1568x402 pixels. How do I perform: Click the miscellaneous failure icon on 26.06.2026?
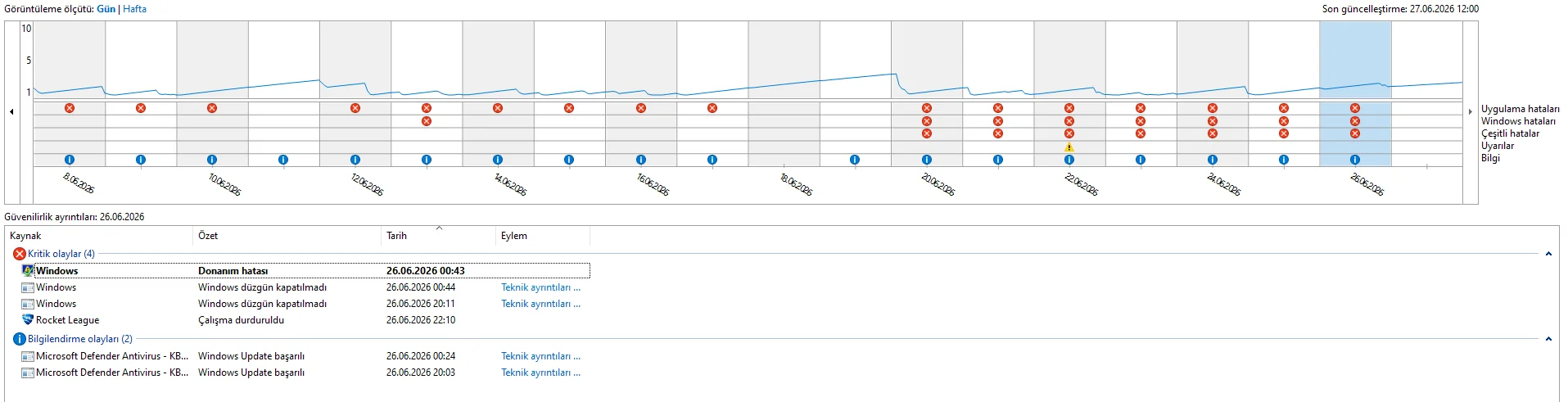point(1355,133)
